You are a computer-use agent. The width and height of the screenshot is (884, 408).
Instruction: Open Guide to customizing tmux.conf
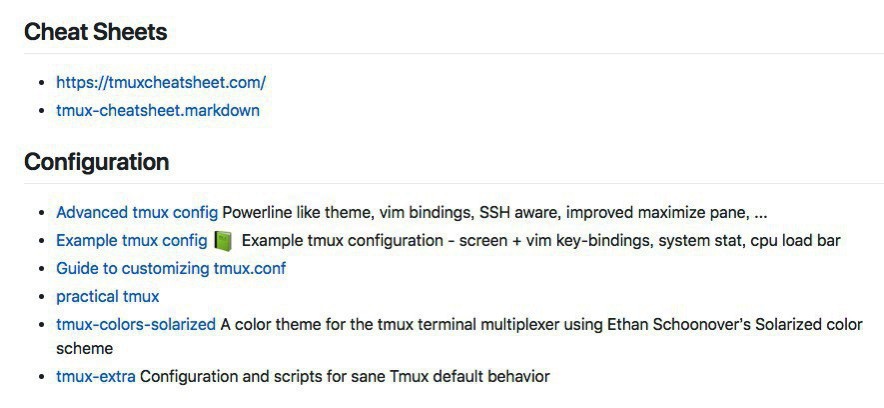[171, 268]
